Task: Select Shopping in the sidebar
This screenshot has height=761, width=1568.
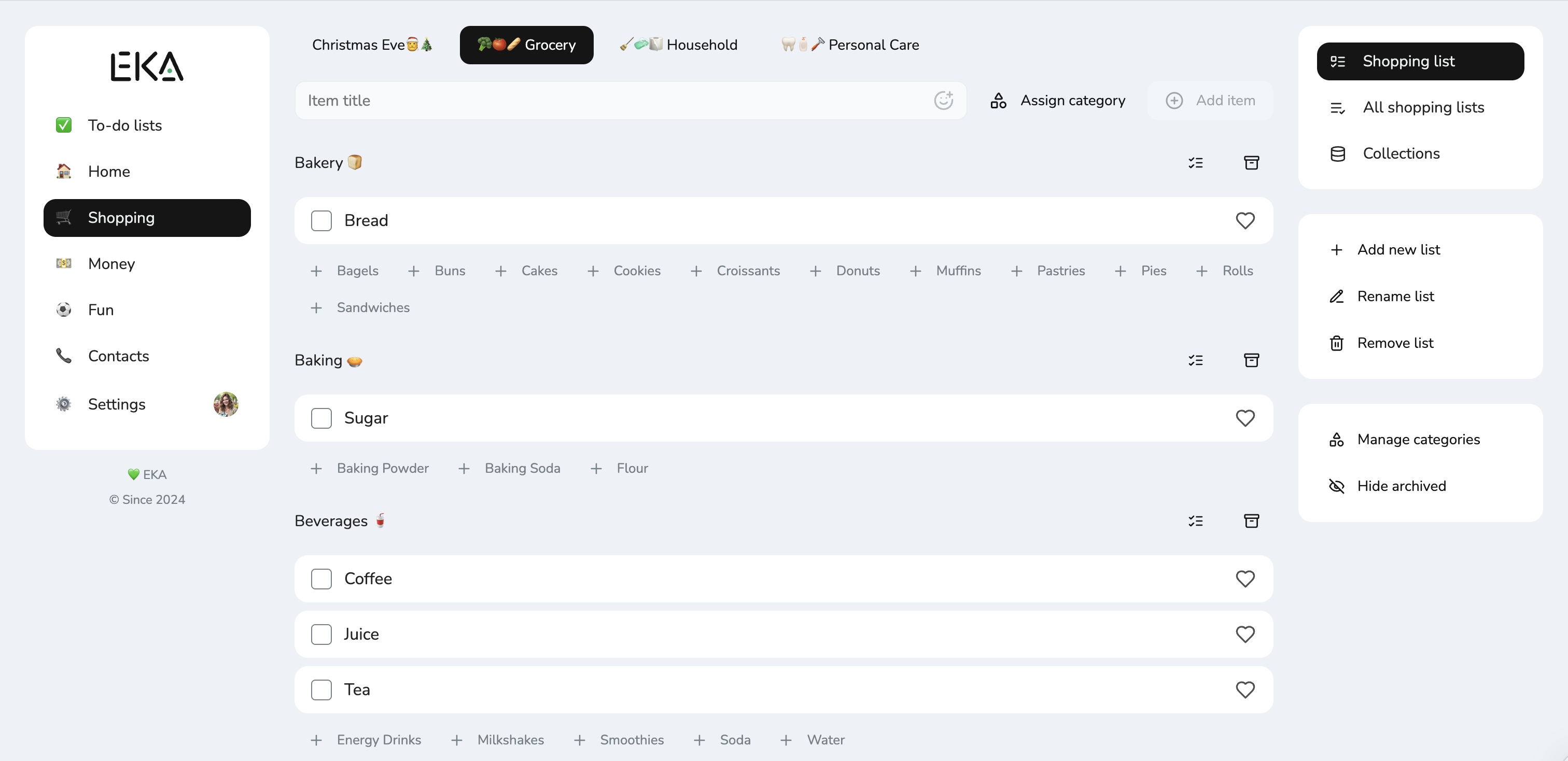Action: click(x=147, y=217)
